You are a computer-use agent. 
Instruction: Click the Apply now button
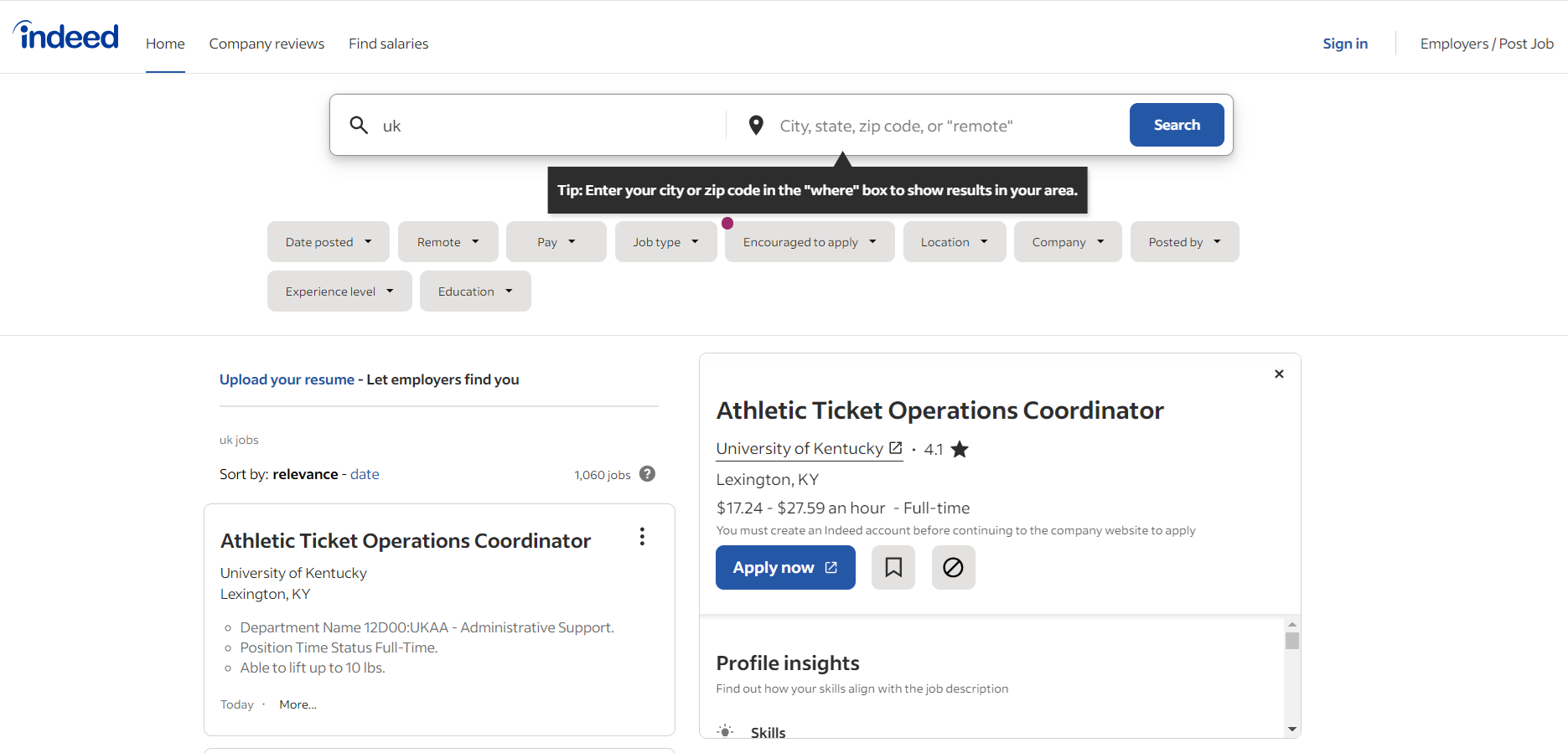click(x=784, y=568)
